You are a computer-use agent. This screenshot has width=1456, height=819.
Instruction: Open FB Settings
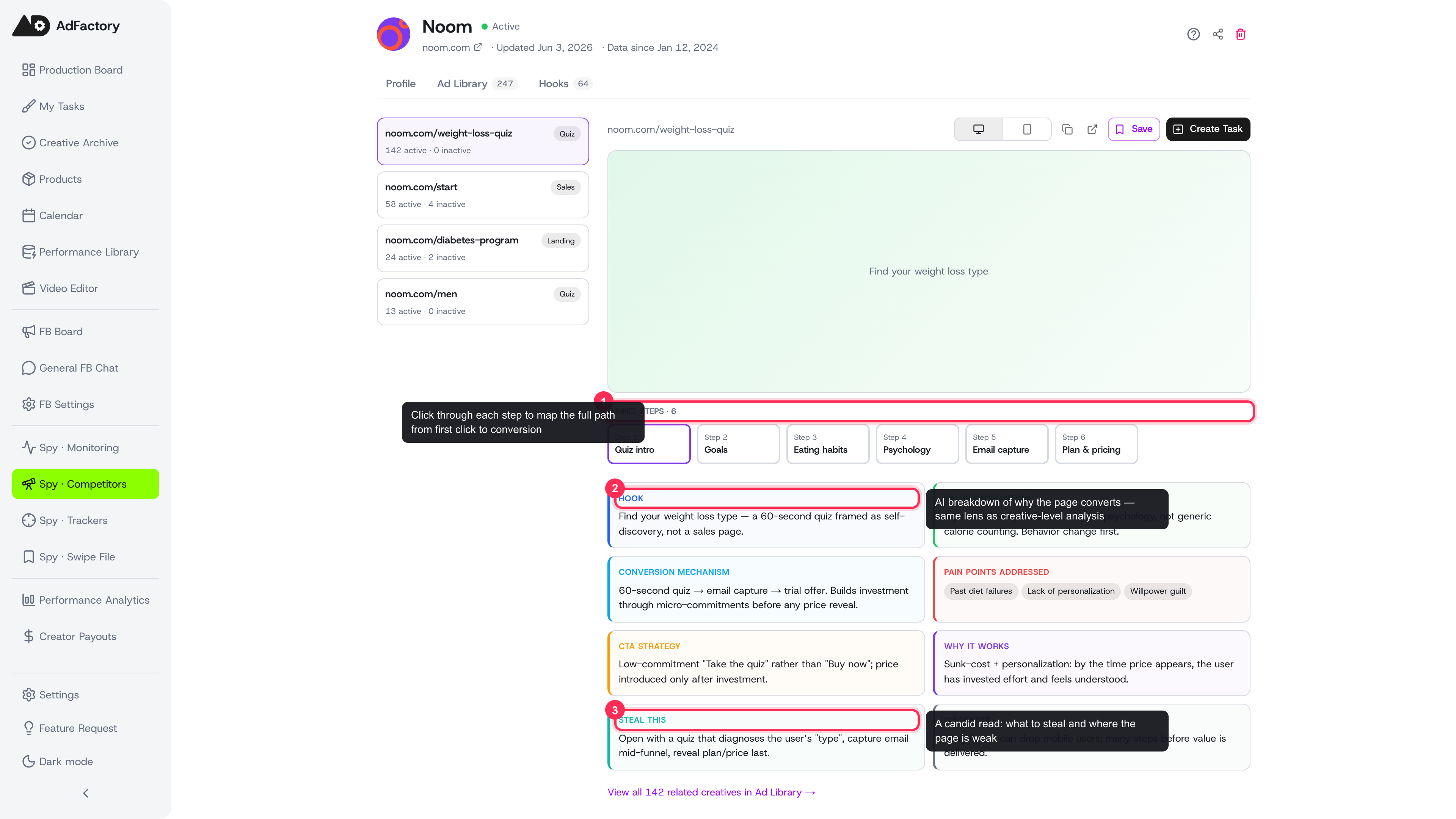click(85, 405)
